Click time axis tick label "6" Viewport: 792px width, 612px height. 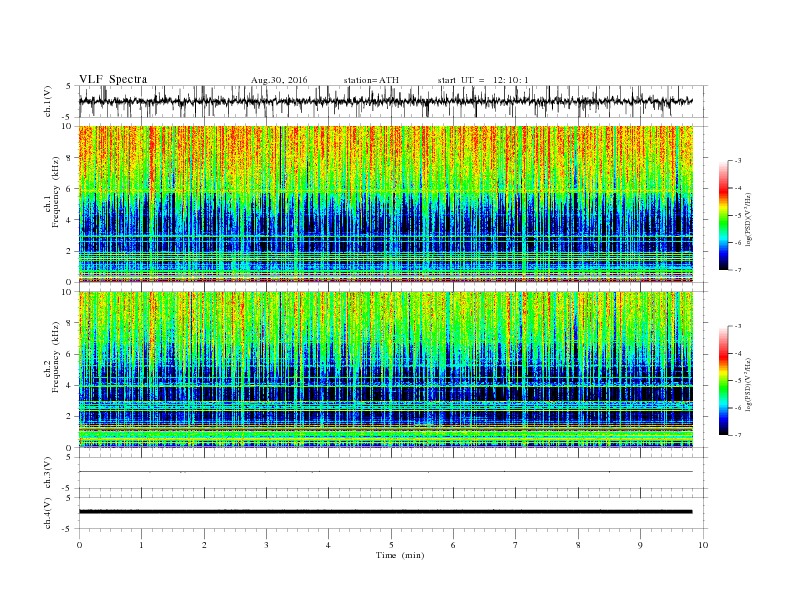pos(454,545)
